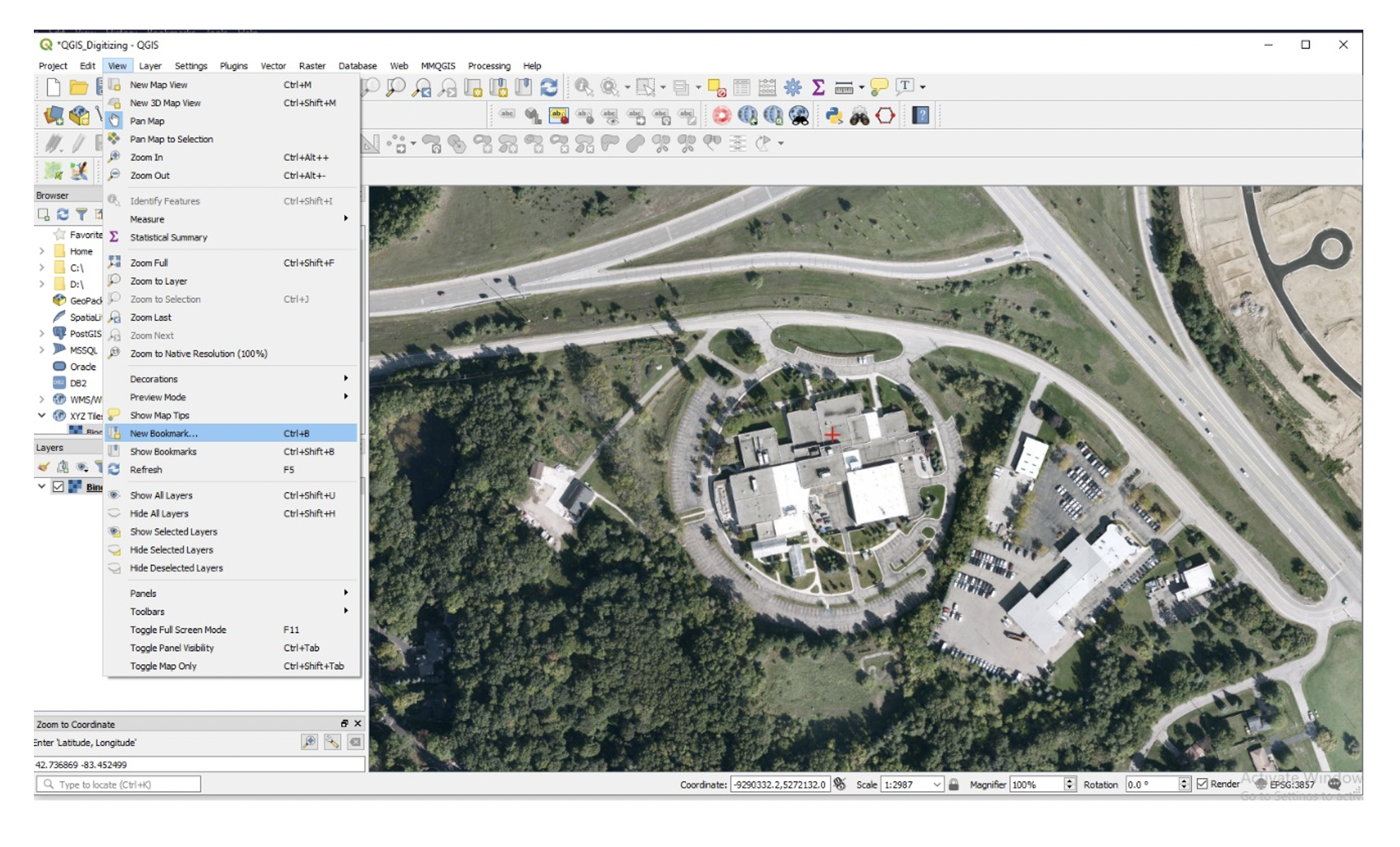
Task: Toggle Map Tips speech bubble icon
Action: (879, 87)
